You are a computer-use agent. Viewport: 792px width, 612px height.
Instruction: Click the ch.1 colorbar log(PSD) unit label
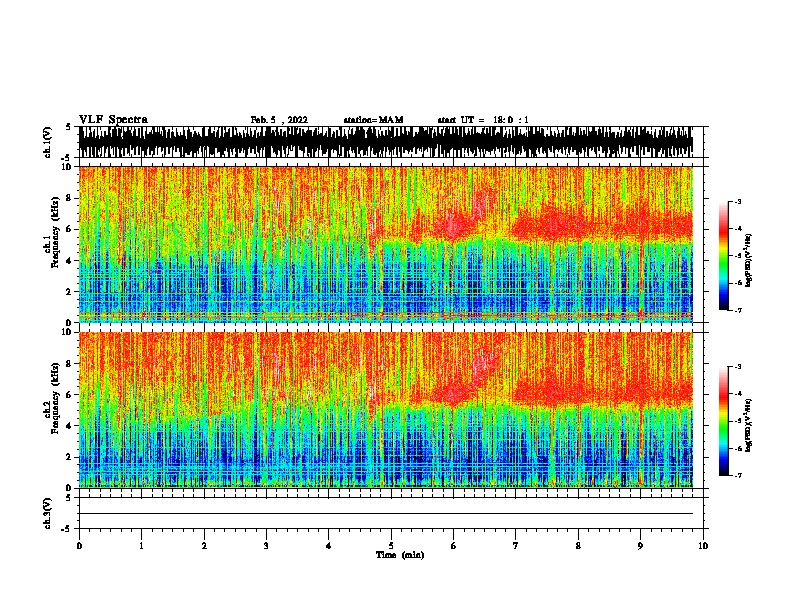point(748,261)
